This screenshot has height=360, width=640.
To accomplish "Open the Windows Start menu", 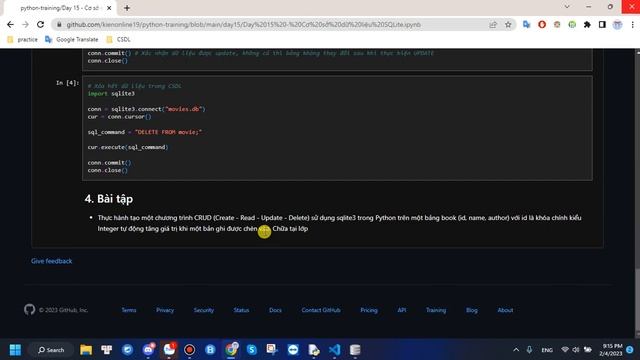I will pyautogui.click(x=16, y=350).
